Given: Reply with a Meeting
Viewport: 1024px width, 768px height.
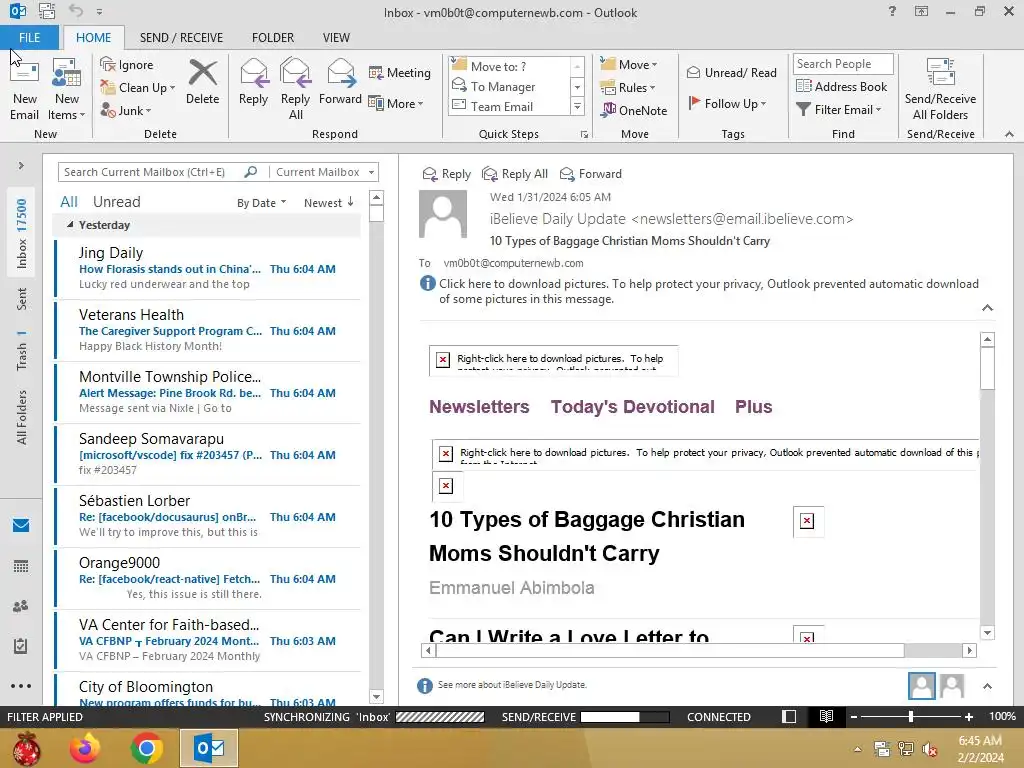Looking at the screenshot, I should click(400, 72).
